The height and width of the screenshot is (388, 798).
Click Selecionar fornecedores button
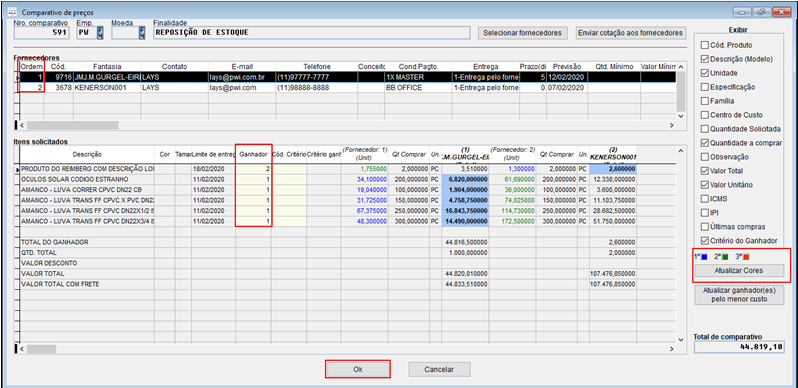tap(523, 33)
